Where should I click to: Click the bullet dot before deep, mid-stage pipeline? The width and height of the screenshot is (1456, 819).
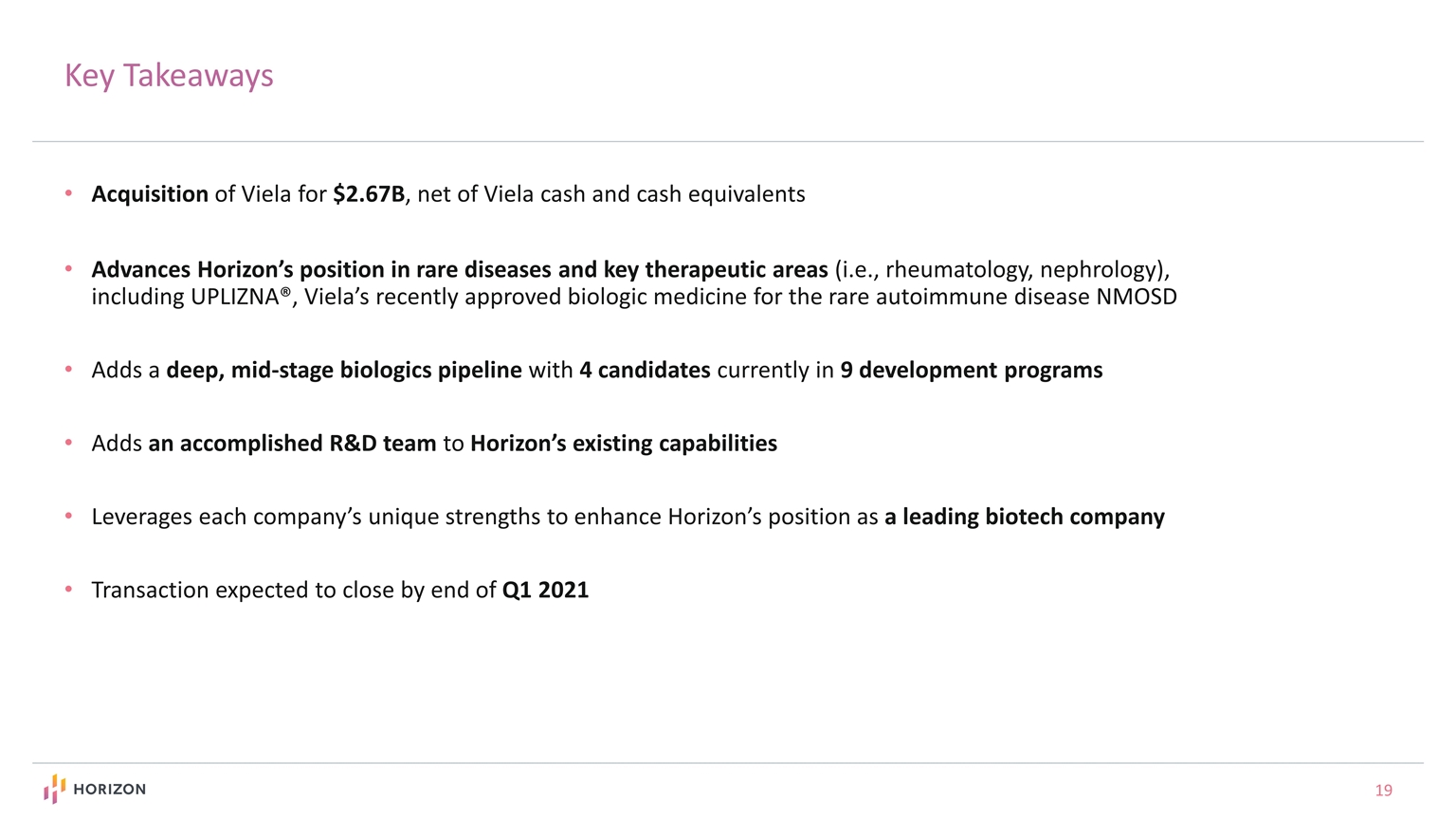68,370
